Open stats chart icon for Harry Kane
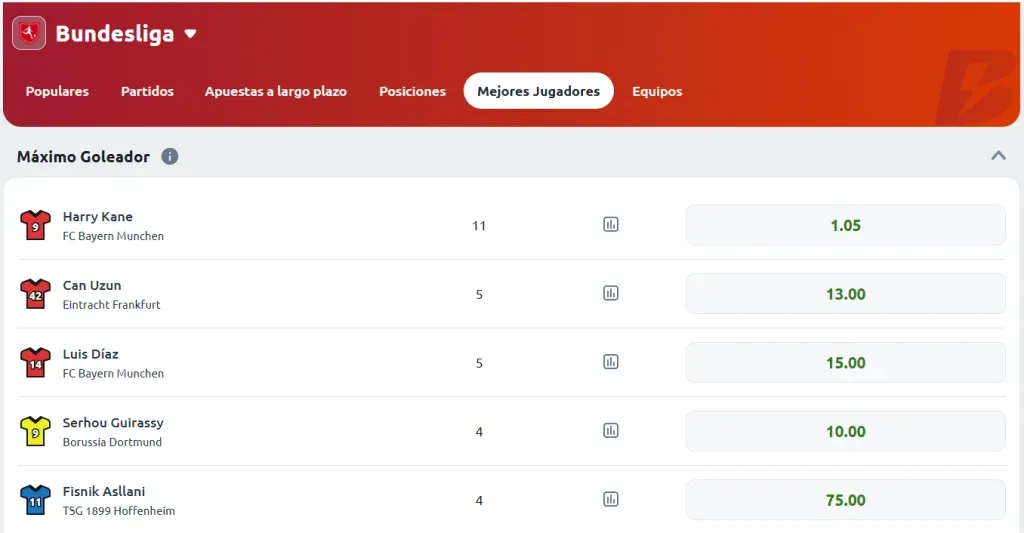Viewport: 1024px width, 533px height. [x=611, y=225]
